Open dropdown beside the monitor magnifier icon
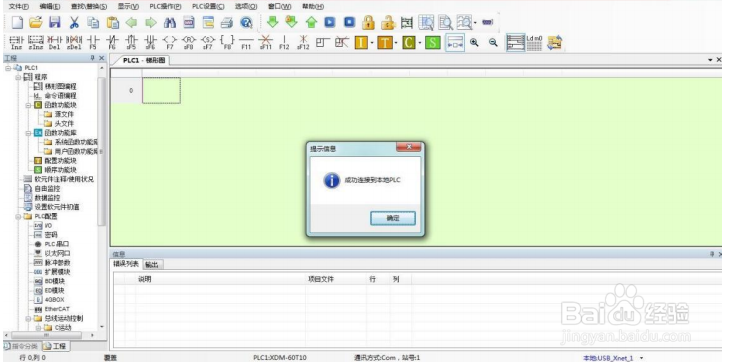The height and width of the screenshot is (362, 732). click(476, 22)
